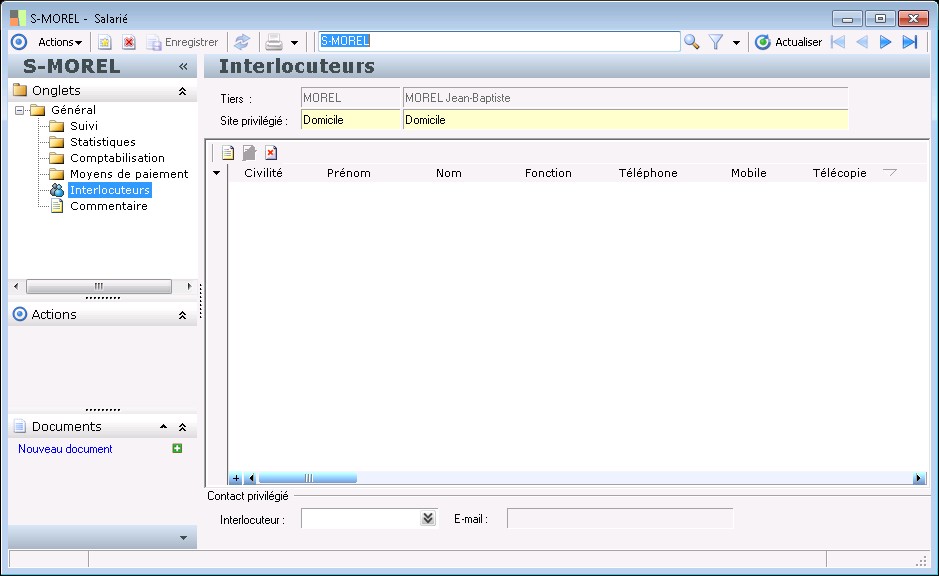The height and width of the screenshot is (576, 939).
Task: Click the Nouveau document link
Action: (x=65, y=449)
